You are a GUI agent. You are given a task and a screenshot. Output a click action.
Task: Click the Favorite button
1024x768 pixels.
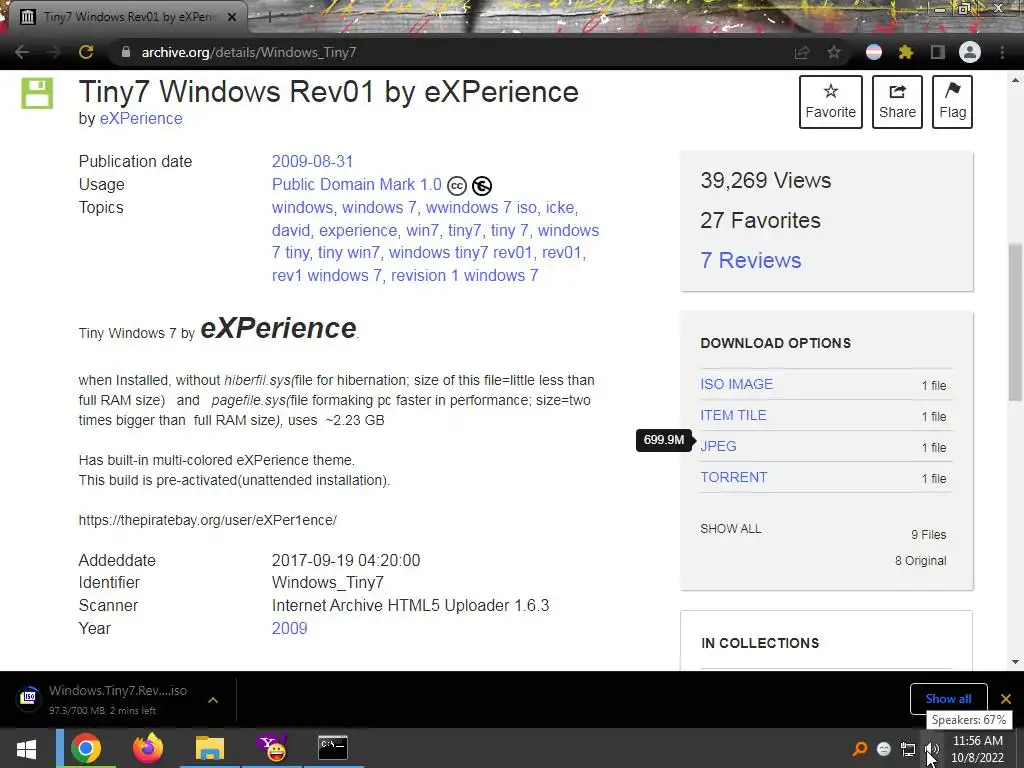click(831, 102)
